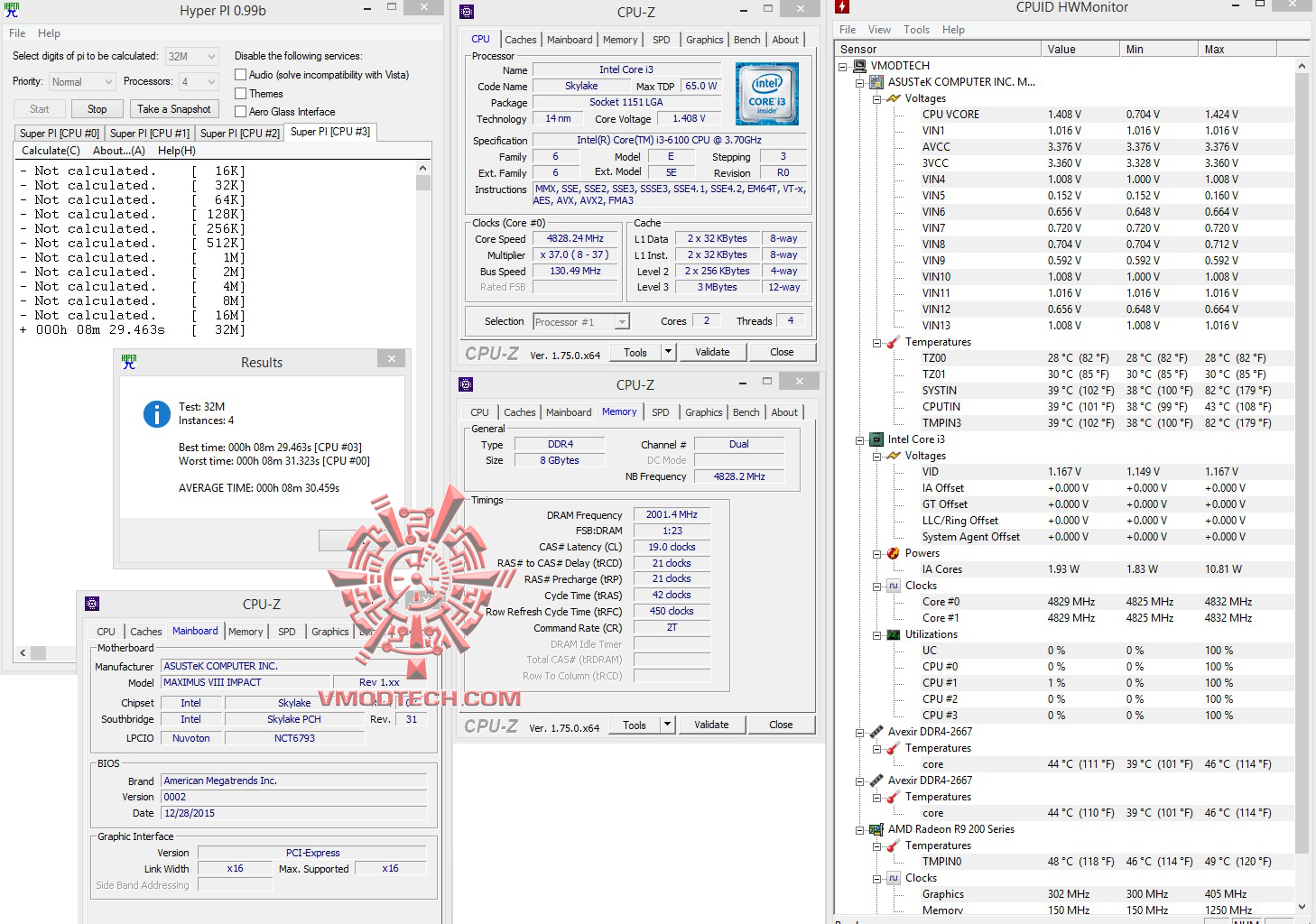Click the blue info icon in Results dialog
This screenshot has width=1316, height=924.
tap(157, 414)
